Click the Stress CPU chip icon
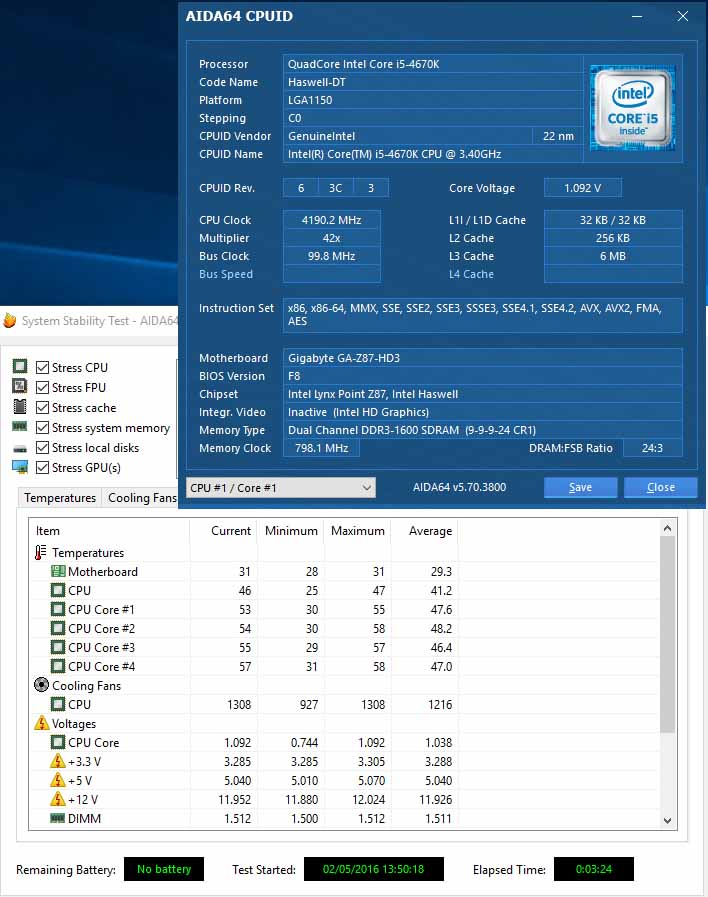This screenshot has height=897, width=708. click(20, 366)
